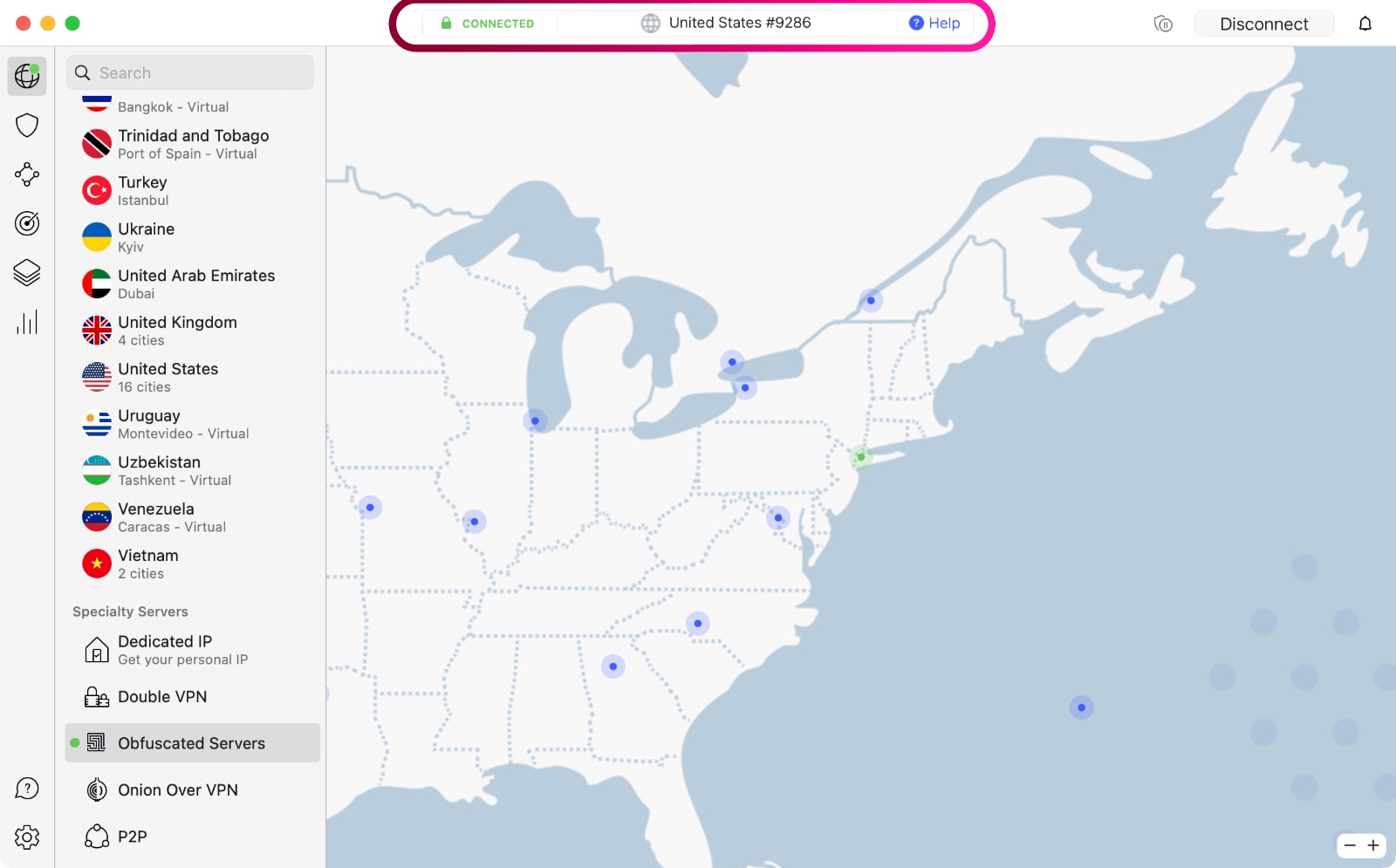Select Ukraine Kyiv from the country list

pyautogui.click(x=192, y=237)
